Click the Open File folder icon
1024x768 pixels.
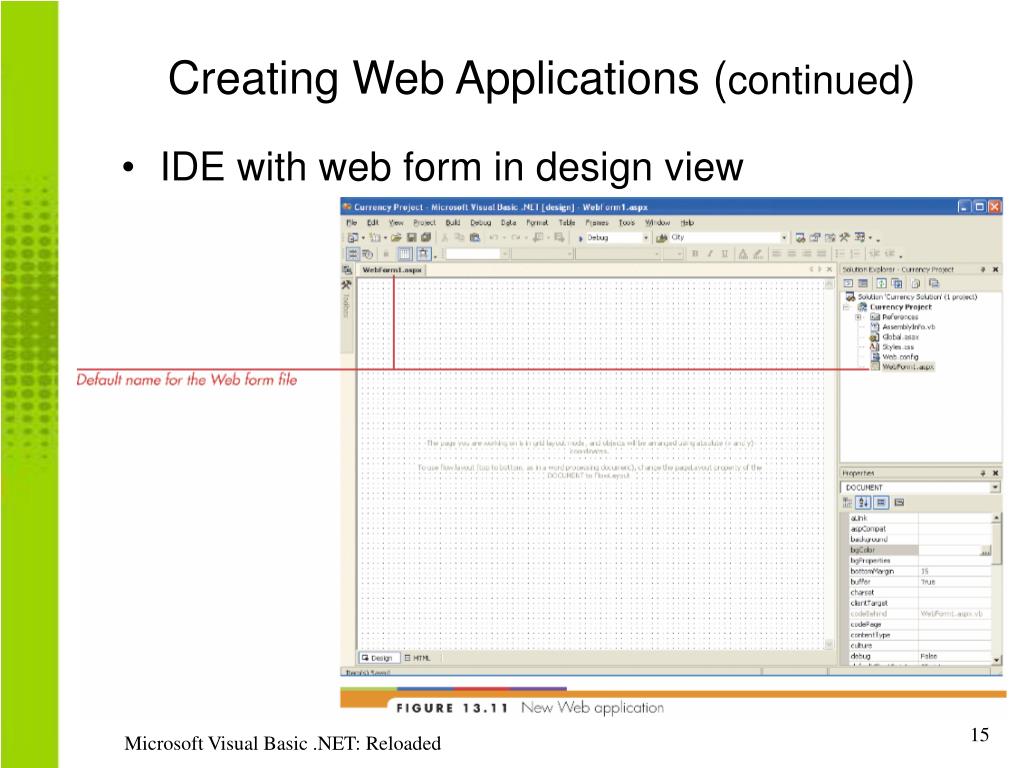pyautogui.click(x=396, y=238)
